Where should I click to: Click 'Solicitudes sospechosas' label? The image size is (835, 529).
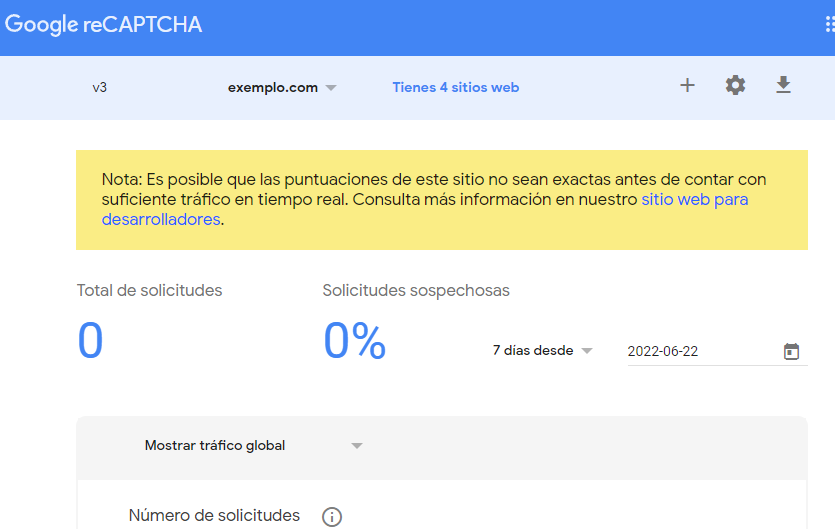tap(416, 290)
